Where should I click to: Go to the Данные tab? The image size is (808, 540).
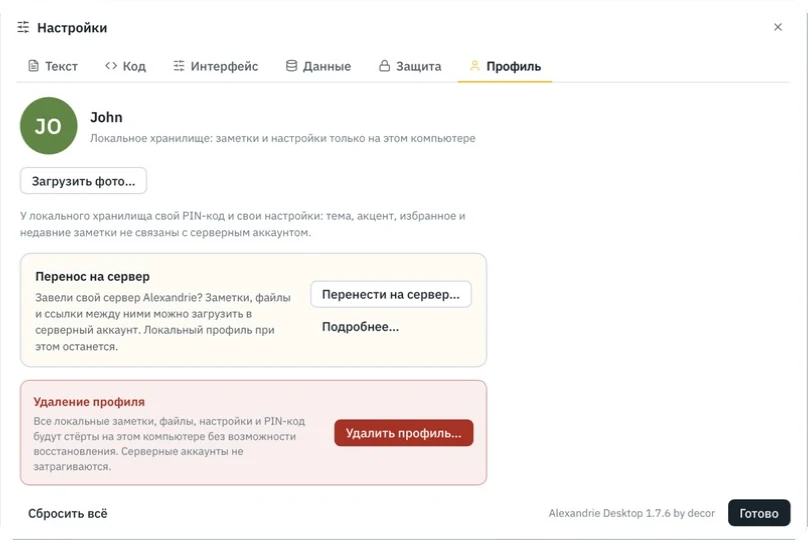[x=318, y=66]
